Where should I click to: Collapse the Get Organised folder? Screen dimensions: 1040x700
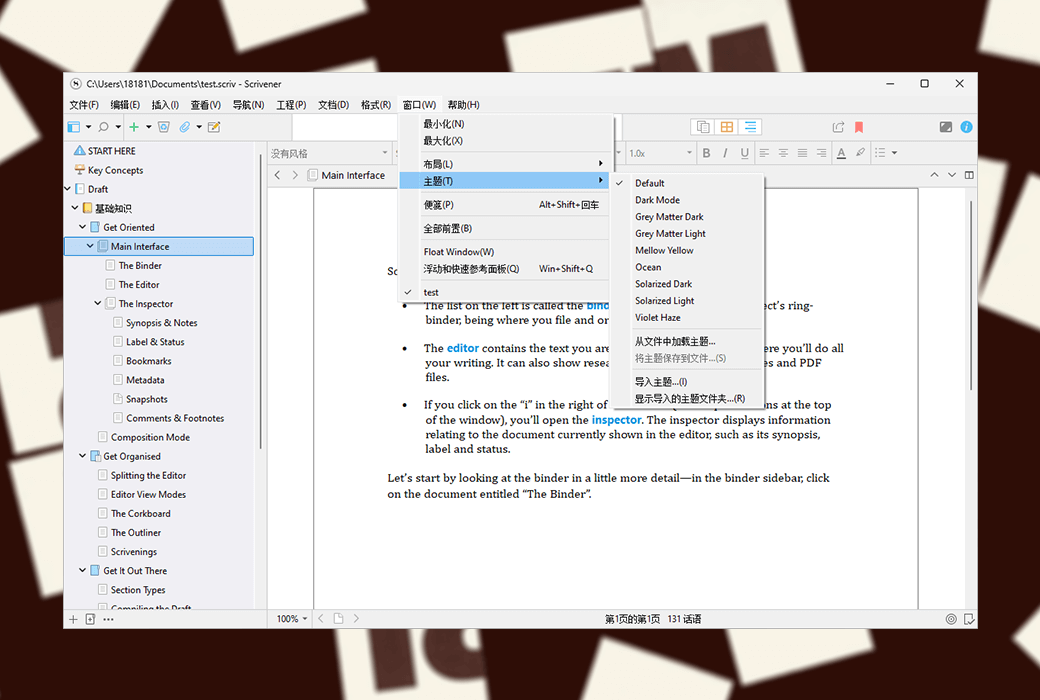click(x=82, y=456)
